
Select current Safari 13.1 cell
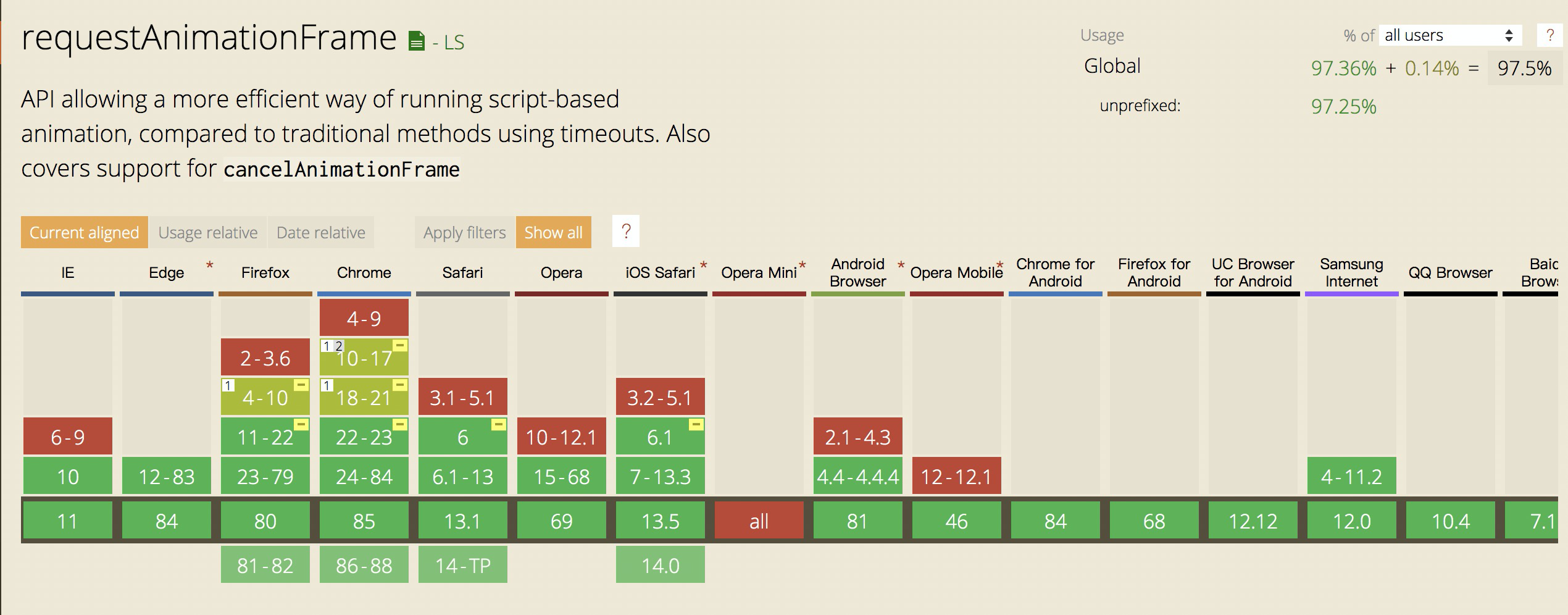click(463, 521)
